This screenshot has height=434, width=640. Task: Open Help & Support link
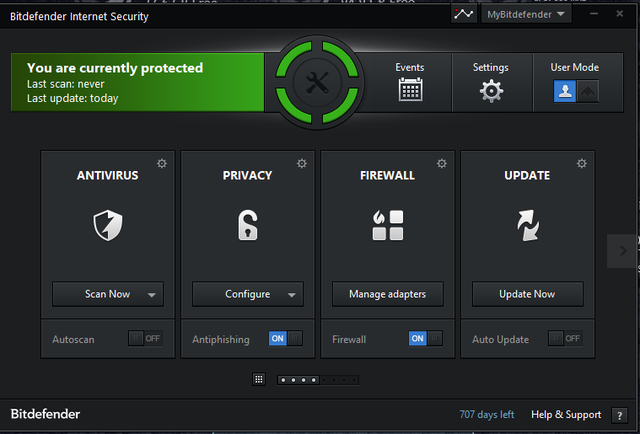click(x=566, y=415)
